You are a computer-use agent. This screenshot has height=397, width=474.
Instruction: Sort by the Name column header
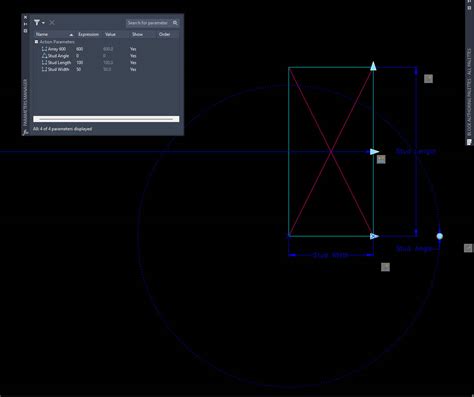(x=42, y=34)
